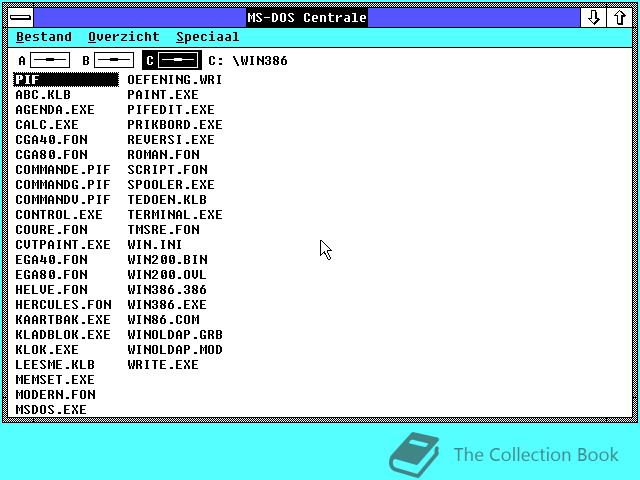Select WIN200.OVL file
The height and width of the screenshot is (480, 640).
point(167,275)
